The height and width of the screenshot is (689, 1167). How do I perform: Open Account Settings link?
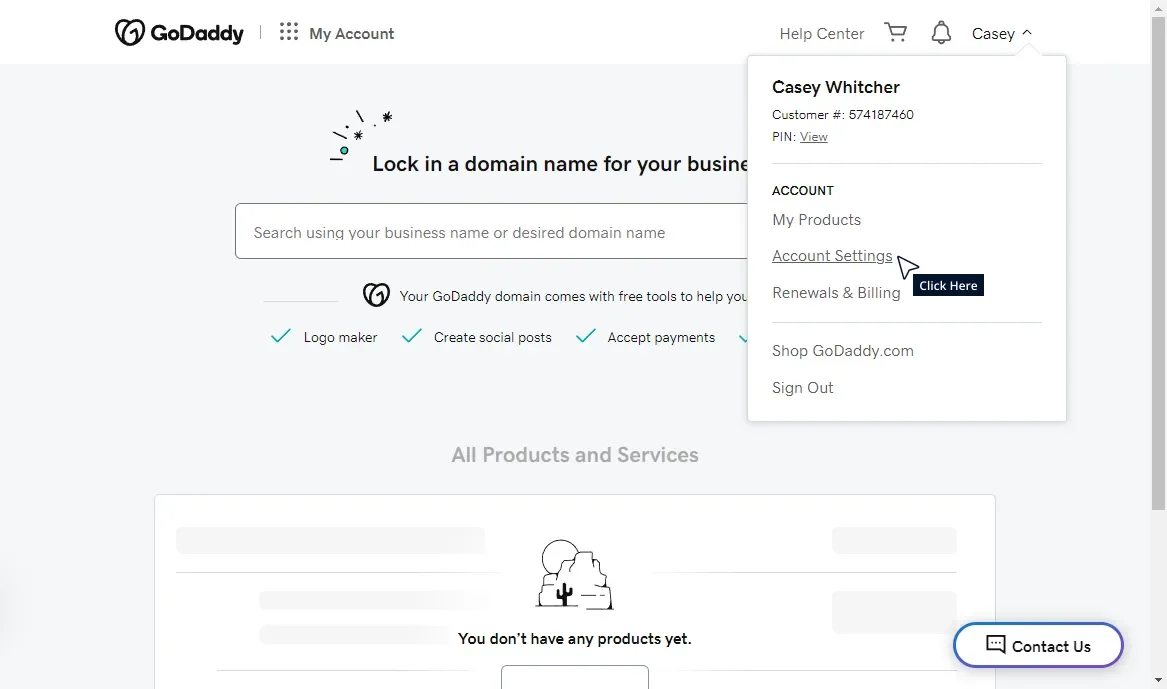(831, 255)
